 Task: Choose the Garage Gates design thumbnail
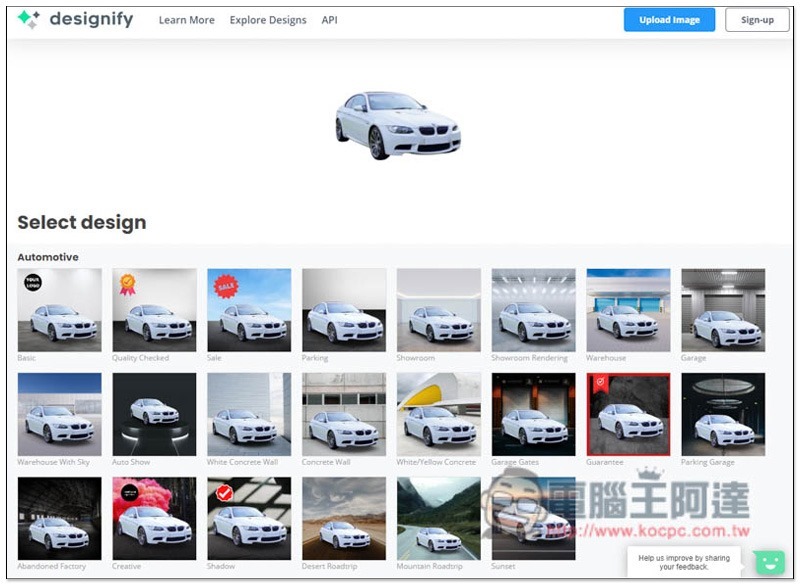coord(534,414)
